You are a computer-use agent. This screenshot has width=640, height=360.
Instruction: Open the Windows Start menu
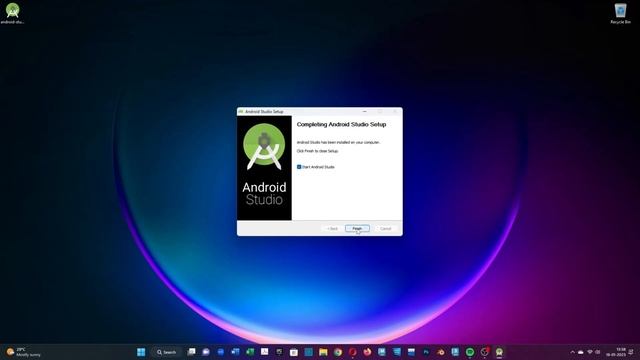pos(141,352)
